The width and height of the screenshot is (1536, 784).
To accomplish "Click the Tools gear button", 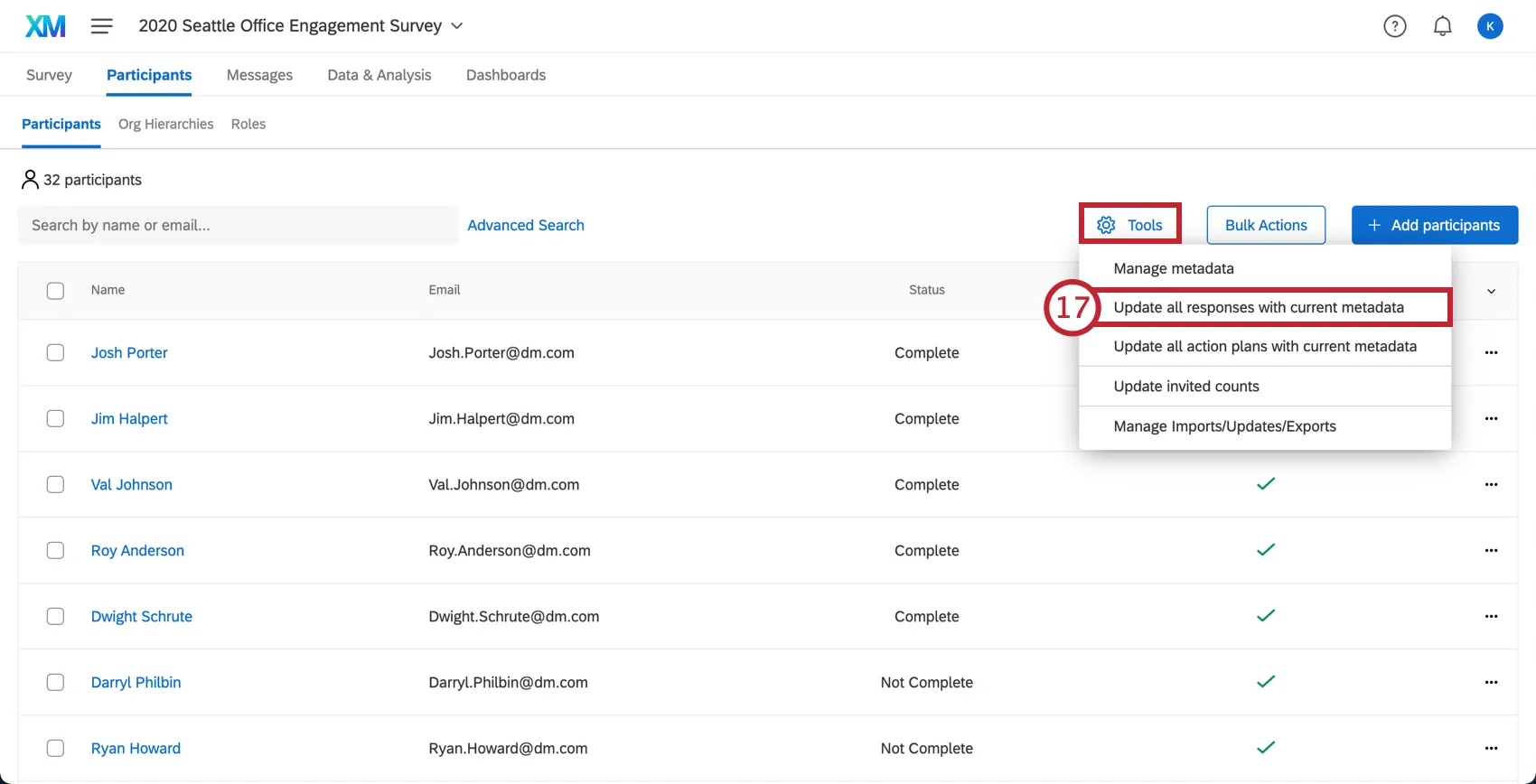I will (x=1129, y=225).
